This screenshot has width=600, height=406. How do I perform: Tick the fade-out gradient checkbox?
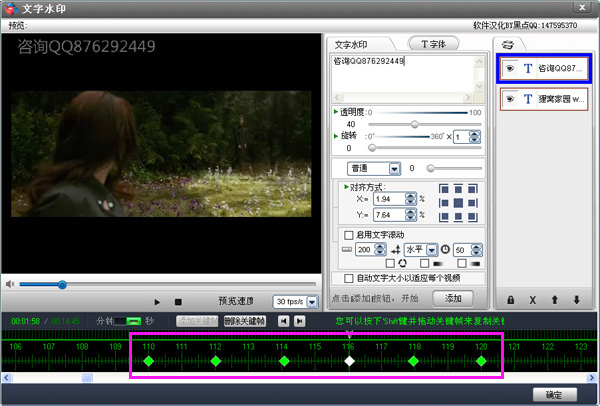click(462, 263)
